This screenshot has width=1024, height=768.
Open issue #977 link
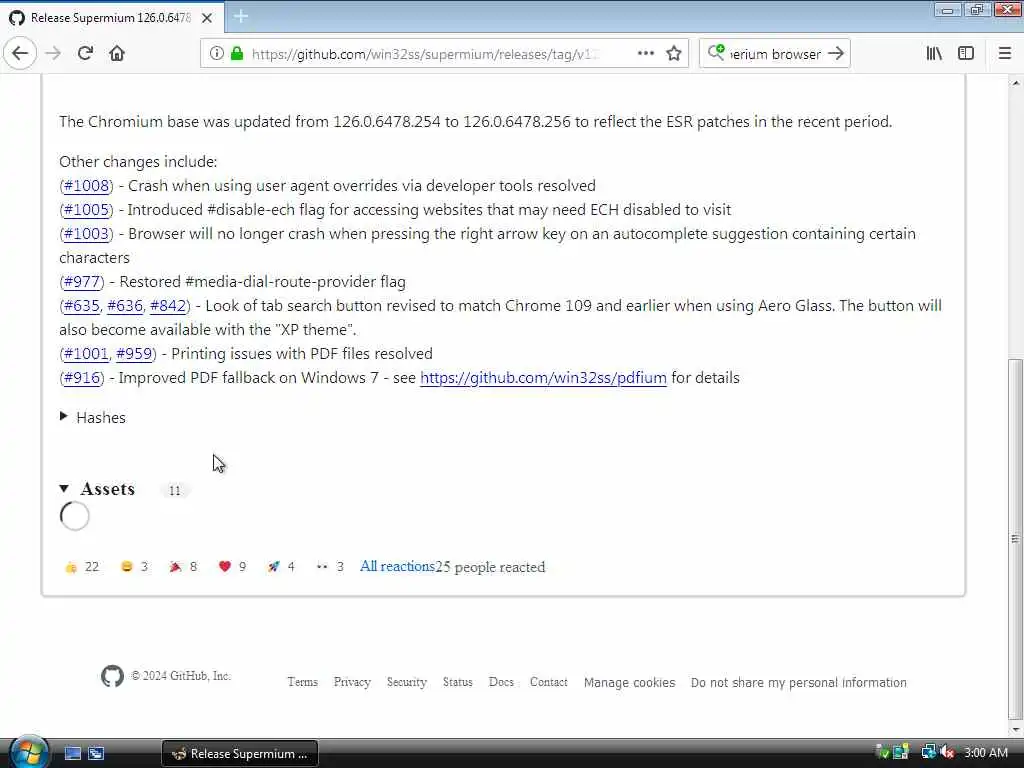(82, 281)
